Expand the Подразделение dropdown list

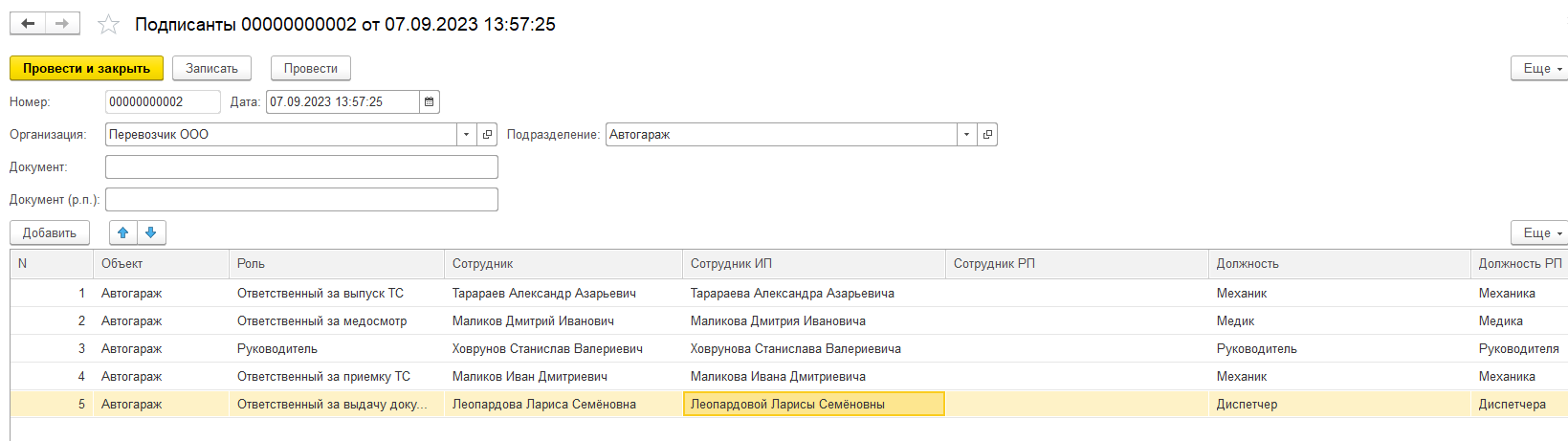(x=966, y=135)
